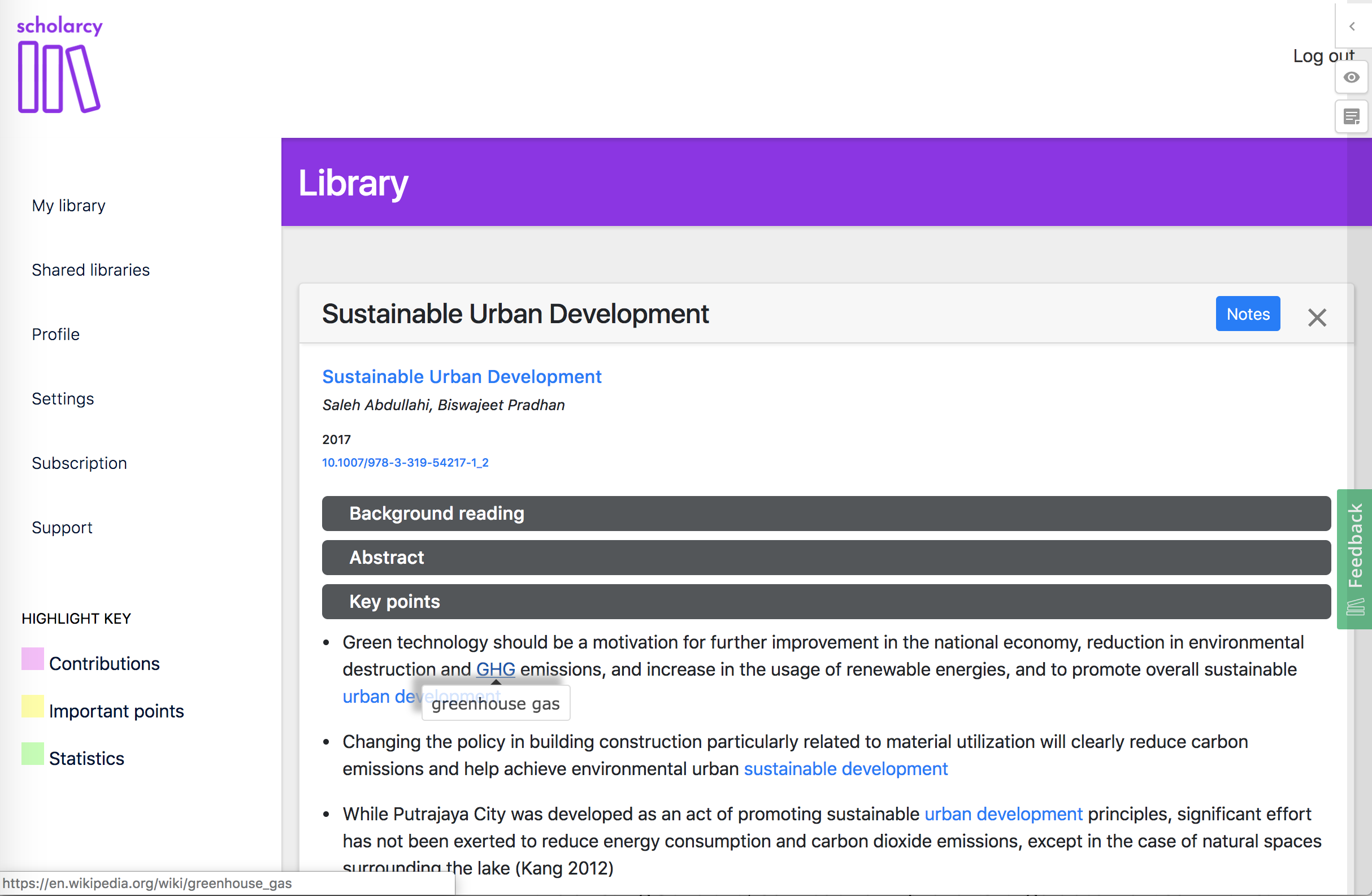1372x896 pixels.
Task: Click the Scholarcy logo
Action: click(59, 64)
